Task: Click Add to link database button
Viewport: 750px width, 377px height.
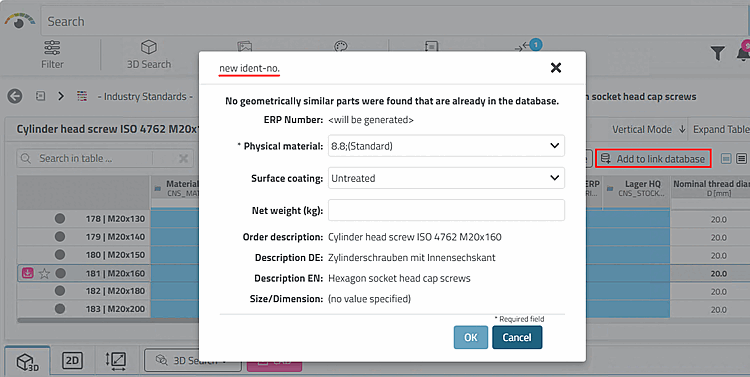Action: [653, 158]
